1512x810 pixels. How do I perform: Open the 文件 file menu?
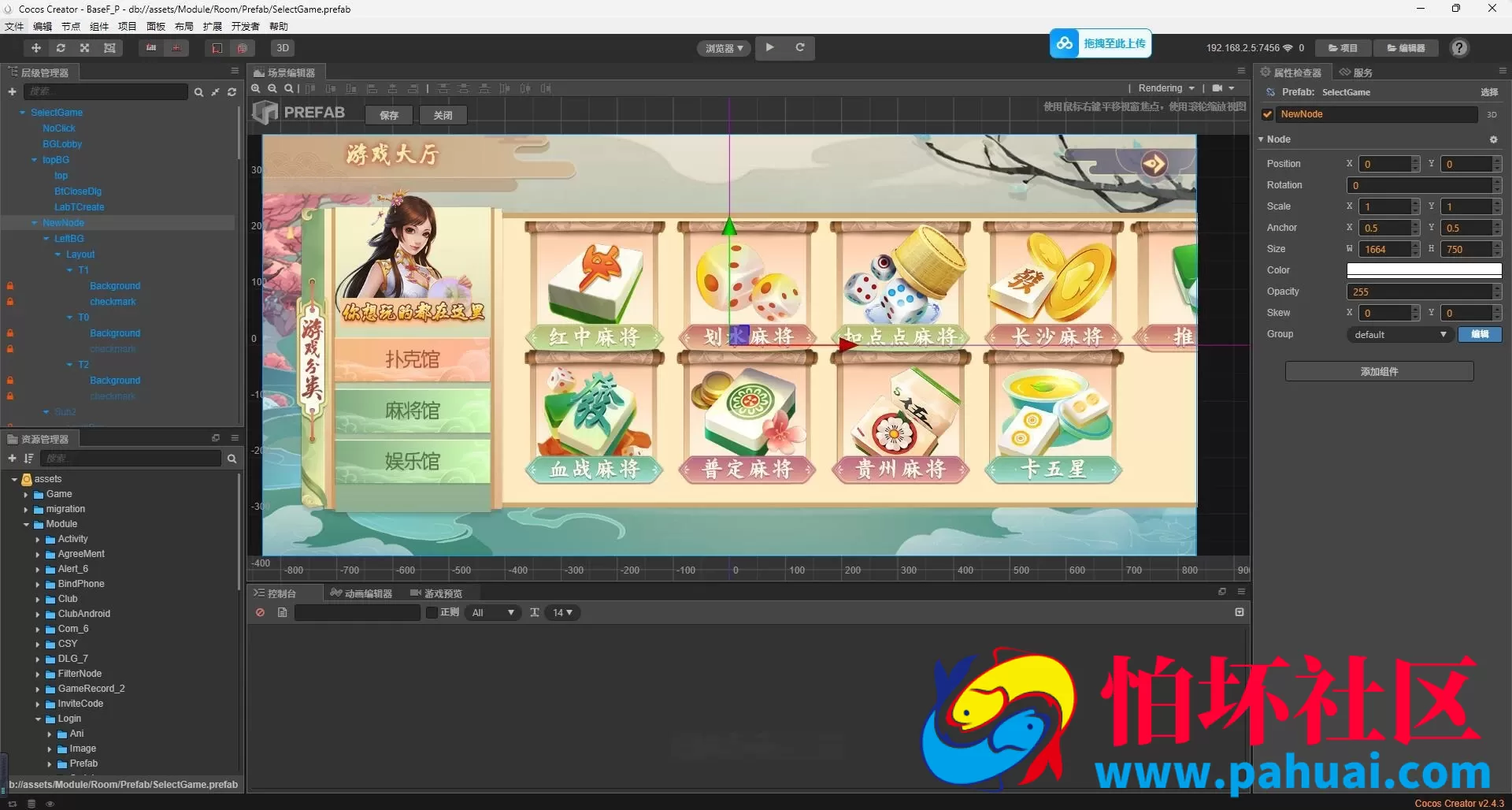14,26
